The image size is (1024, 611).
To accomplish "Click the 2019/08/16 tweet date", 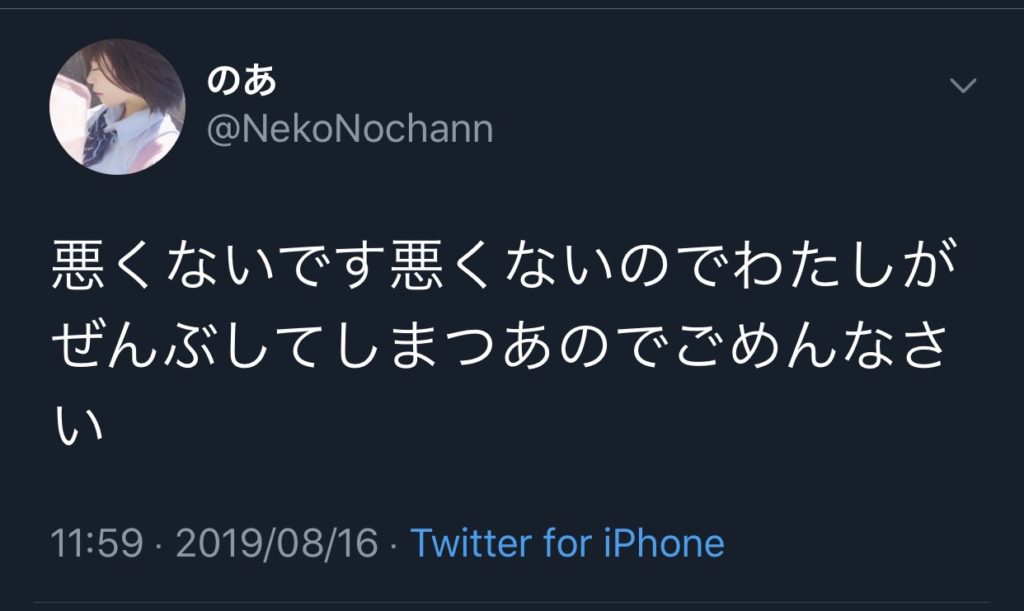I will point(277,542).
